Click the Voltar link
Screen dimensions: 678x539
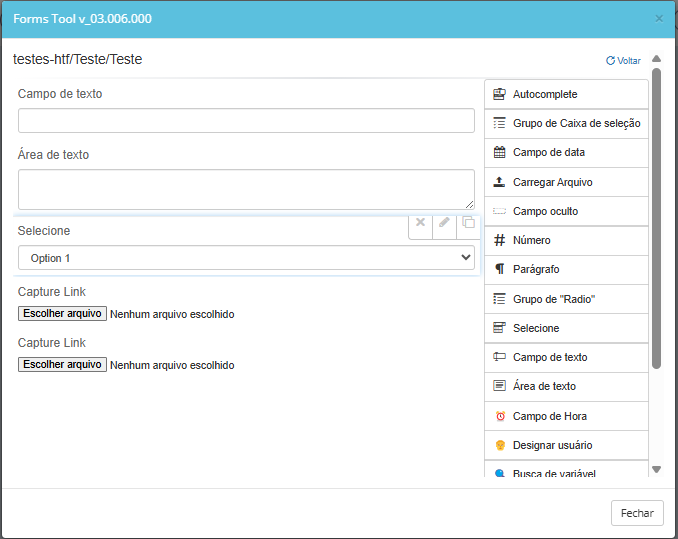point(623,61)
